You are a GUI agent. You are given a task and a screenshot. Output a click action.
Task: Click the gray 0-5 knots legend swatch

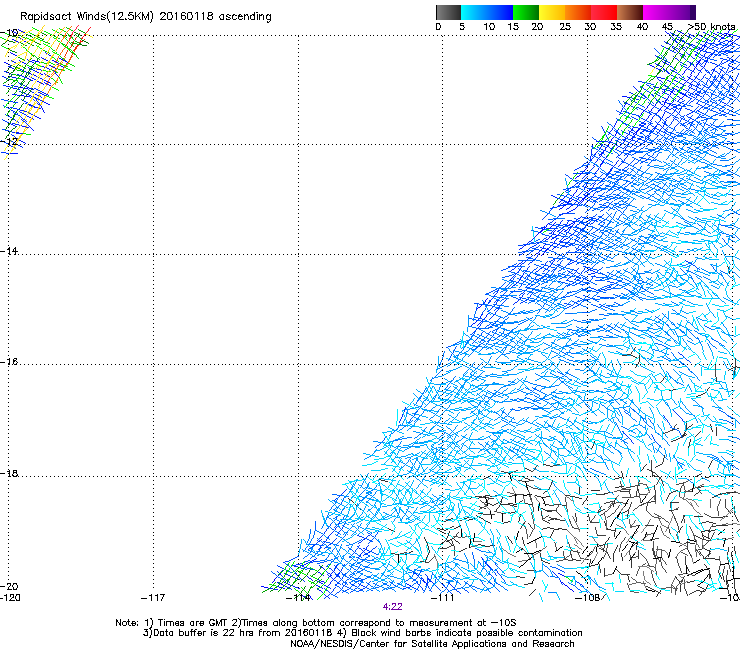coord(448,12)
